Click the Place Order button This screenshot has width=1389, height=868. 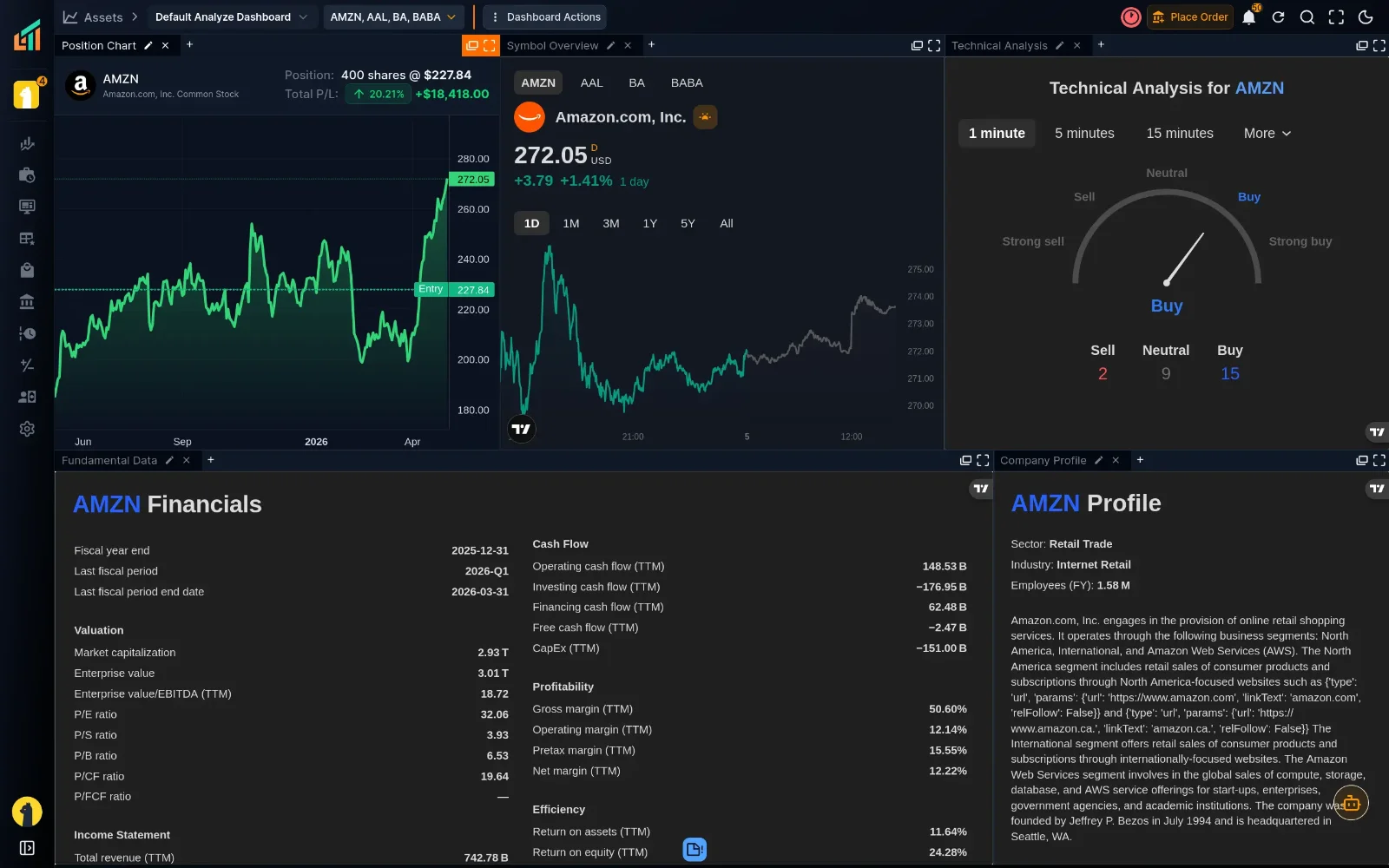pos(1189,17)
